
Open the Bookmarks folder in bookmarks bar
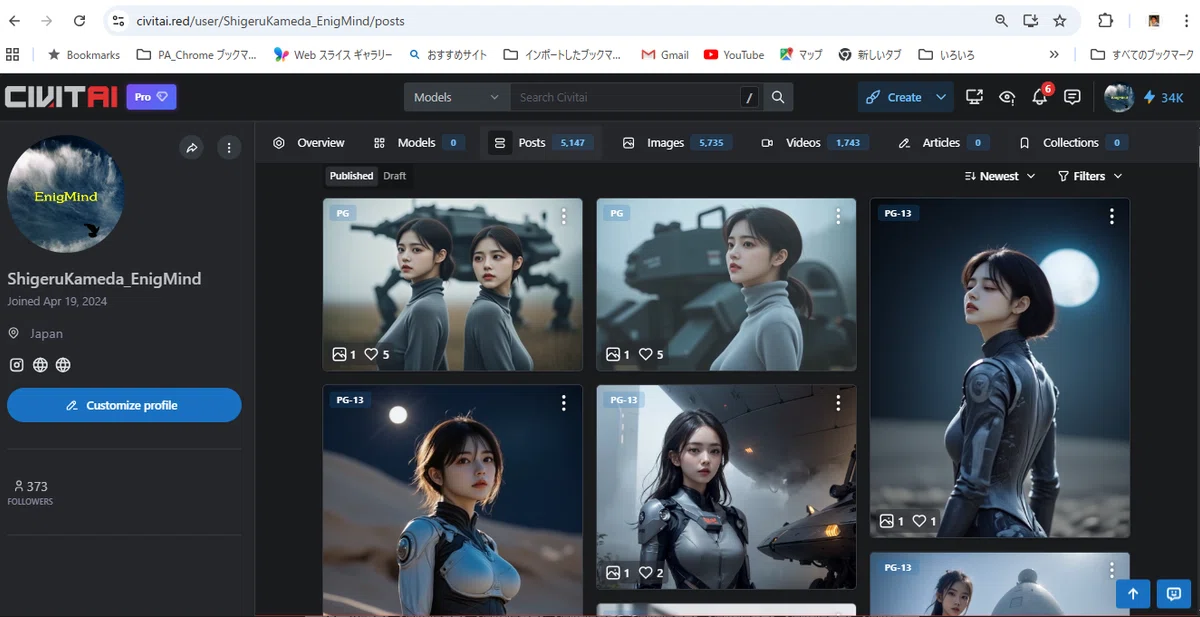point(84,55)
